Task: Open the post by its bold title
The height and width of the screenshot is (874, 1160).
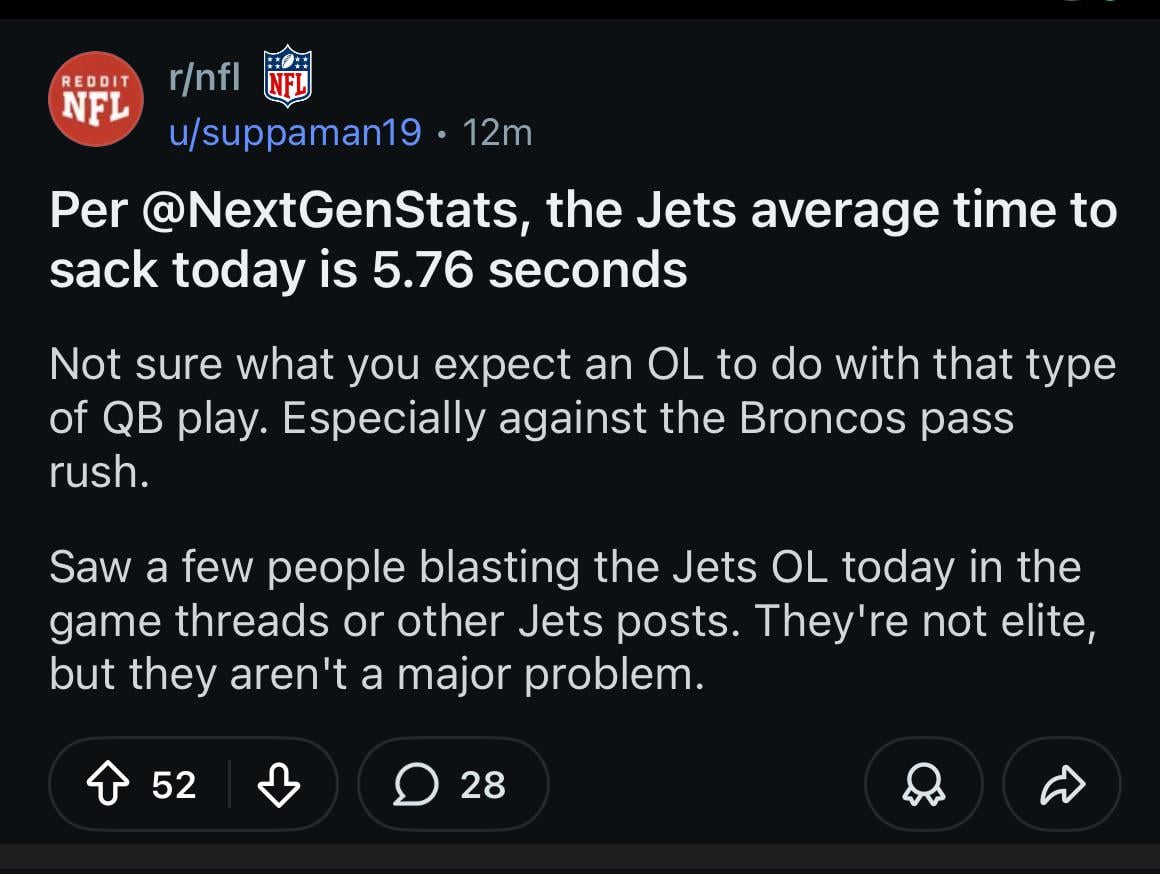Action: pos(582,240)
